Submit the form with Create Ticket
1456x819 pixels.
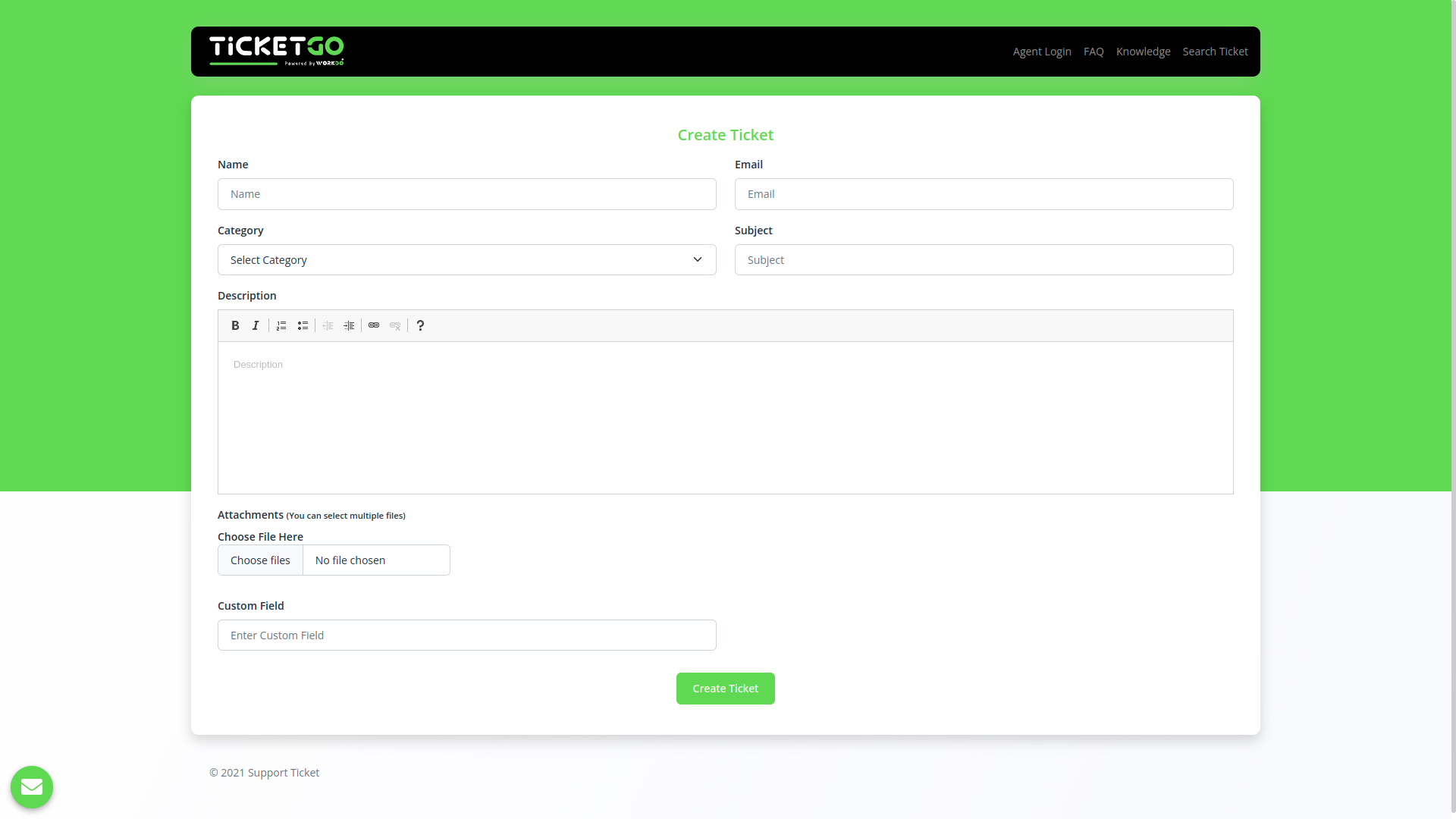(x=725, y=688)
